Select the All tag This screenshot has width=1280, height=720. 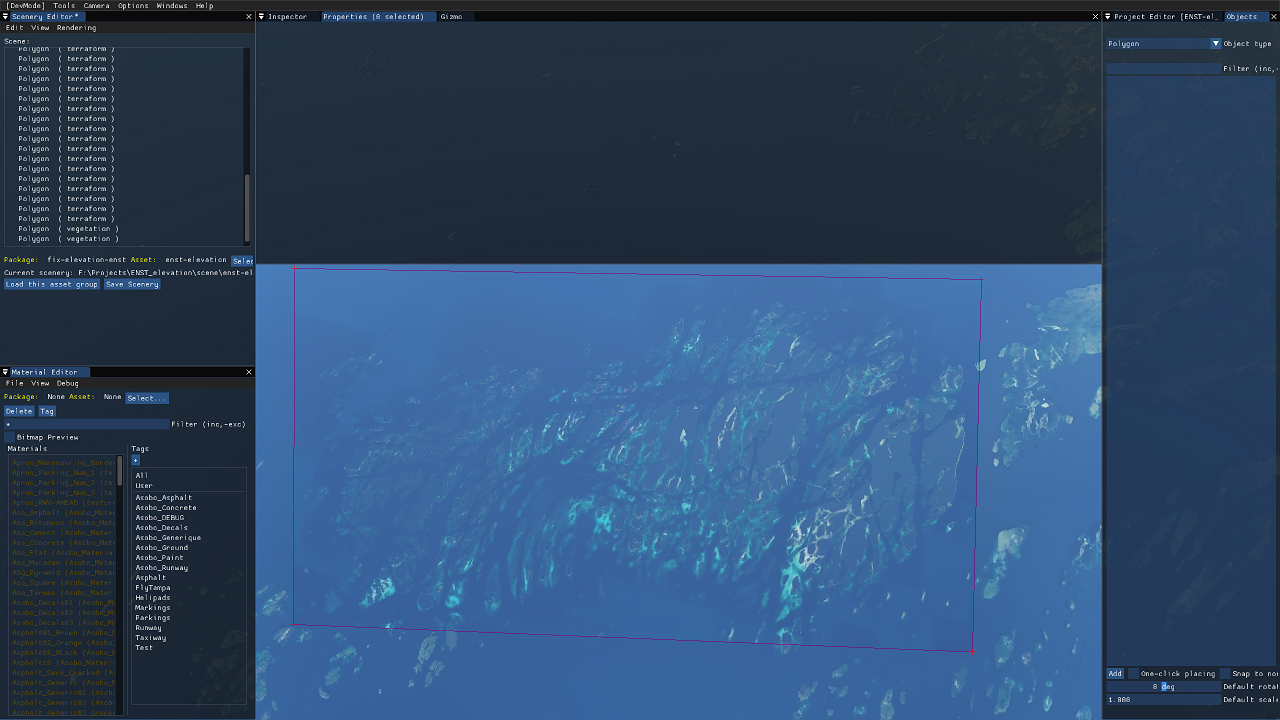pyautogui.click(x=141, y=476)
